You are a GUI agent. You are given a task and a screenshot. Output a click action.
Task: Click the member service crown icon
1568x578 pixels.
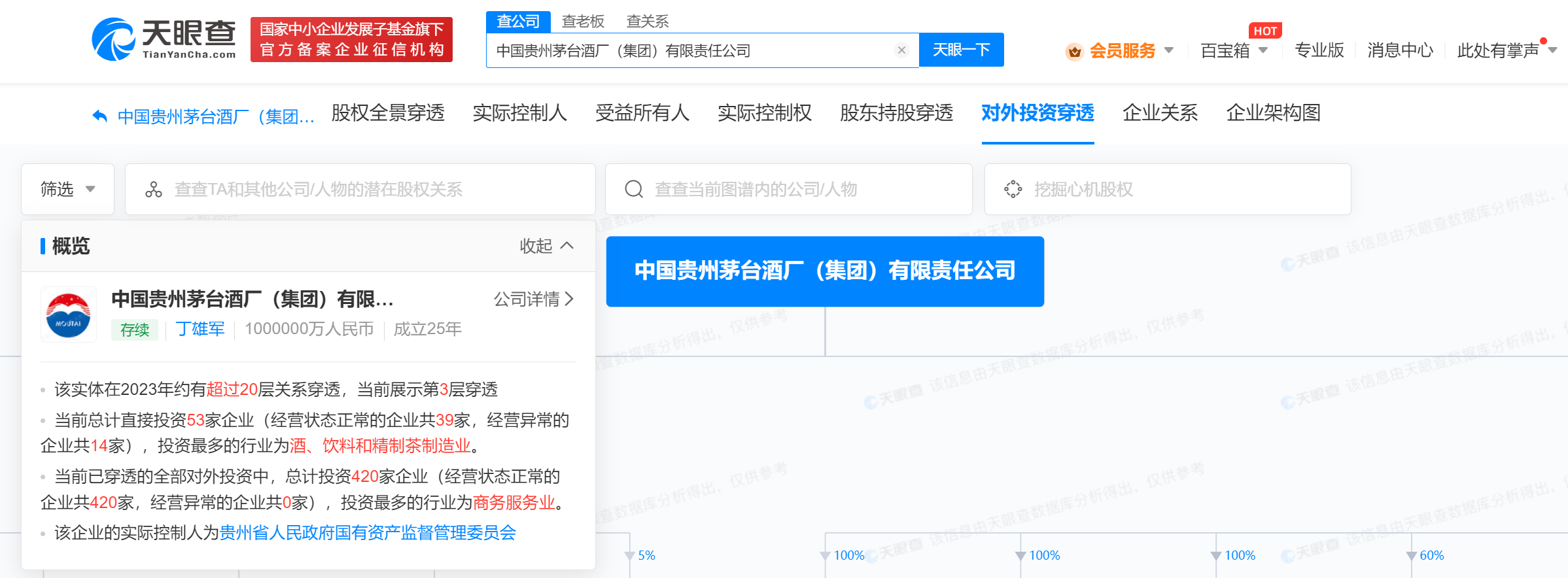[1073, 51]
